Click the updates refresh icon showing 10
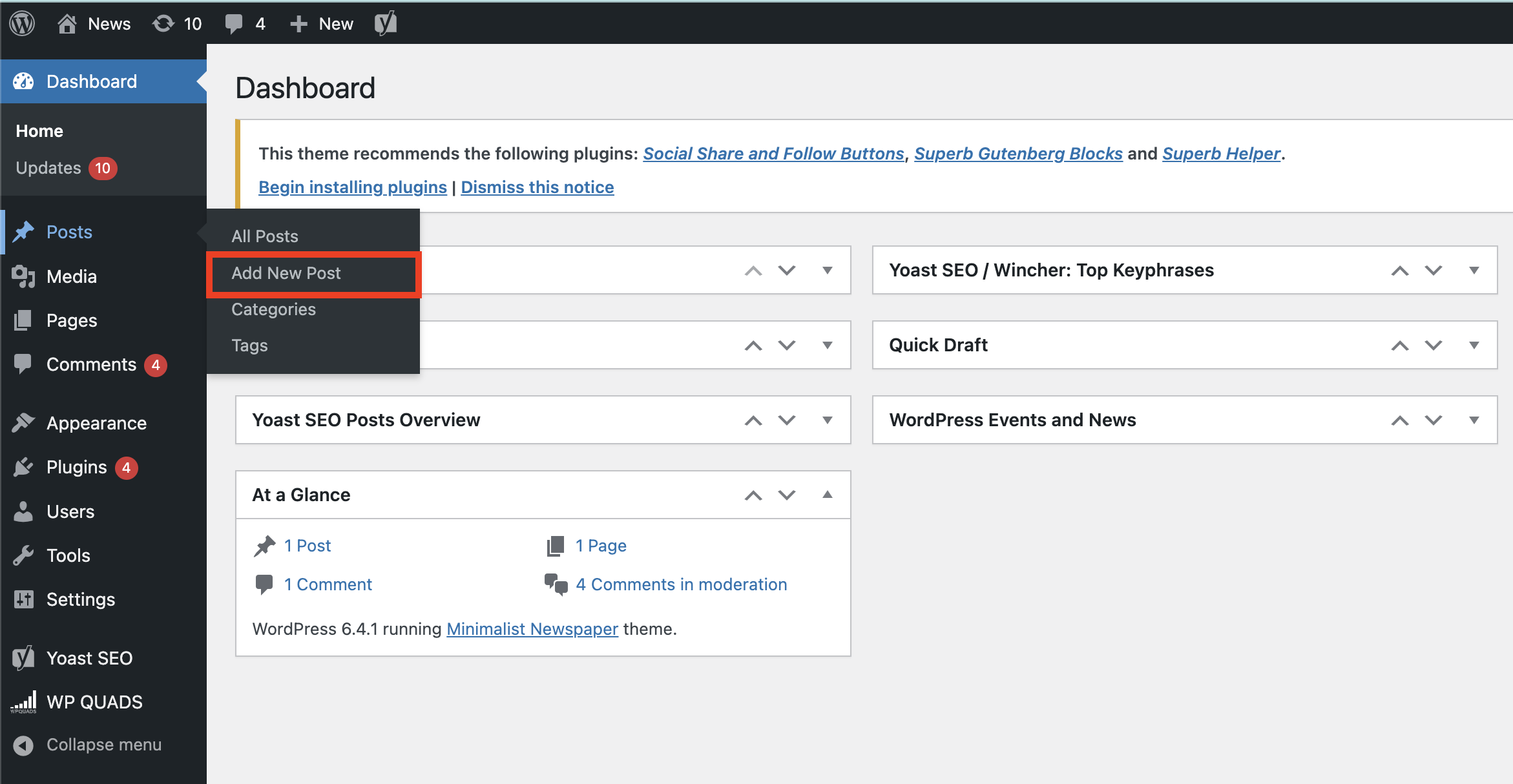 163,24
